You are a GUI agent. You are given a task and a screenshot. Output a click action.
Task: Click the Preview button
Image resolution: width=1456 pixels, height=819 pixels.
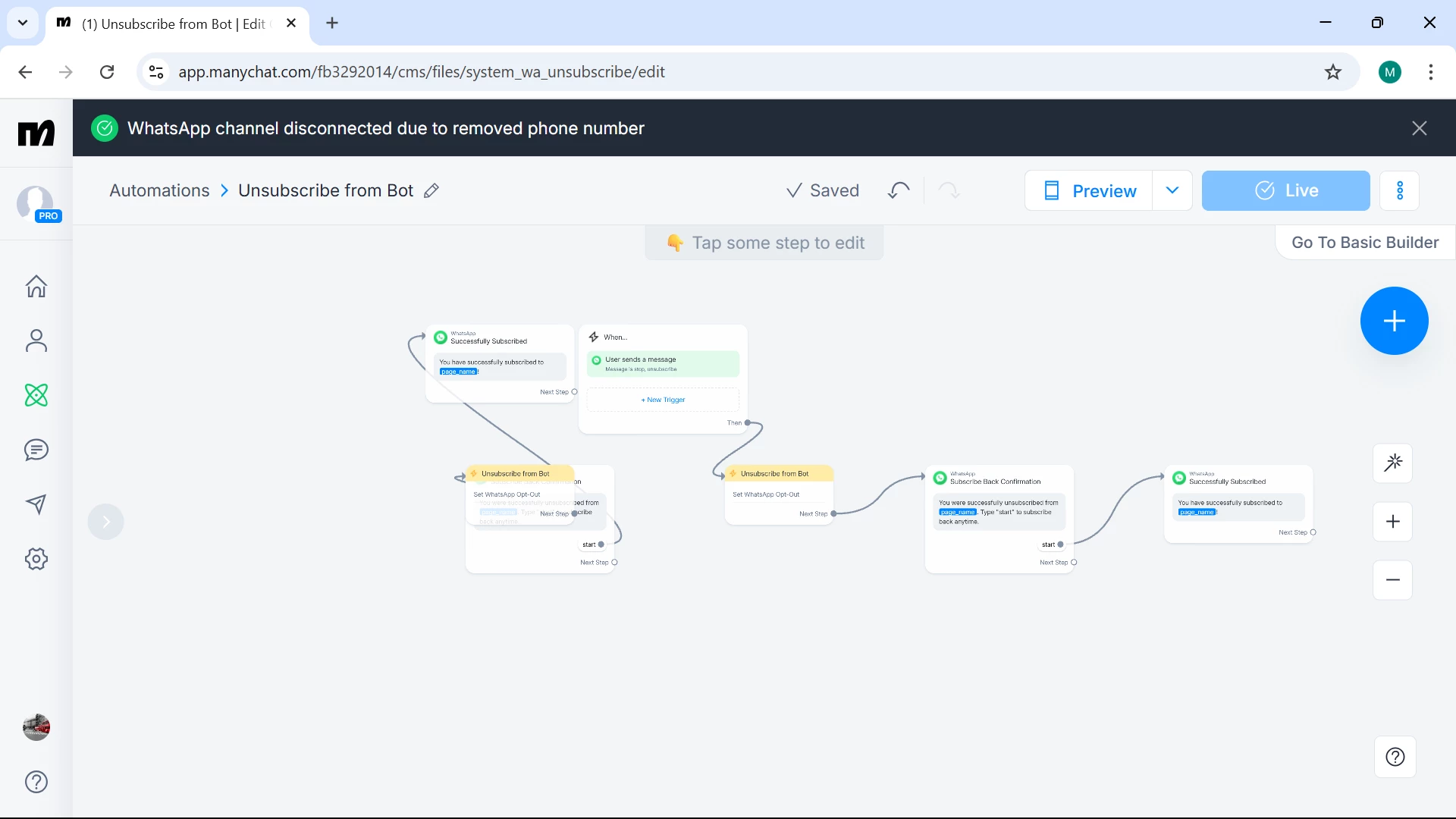pos(1089,190)
